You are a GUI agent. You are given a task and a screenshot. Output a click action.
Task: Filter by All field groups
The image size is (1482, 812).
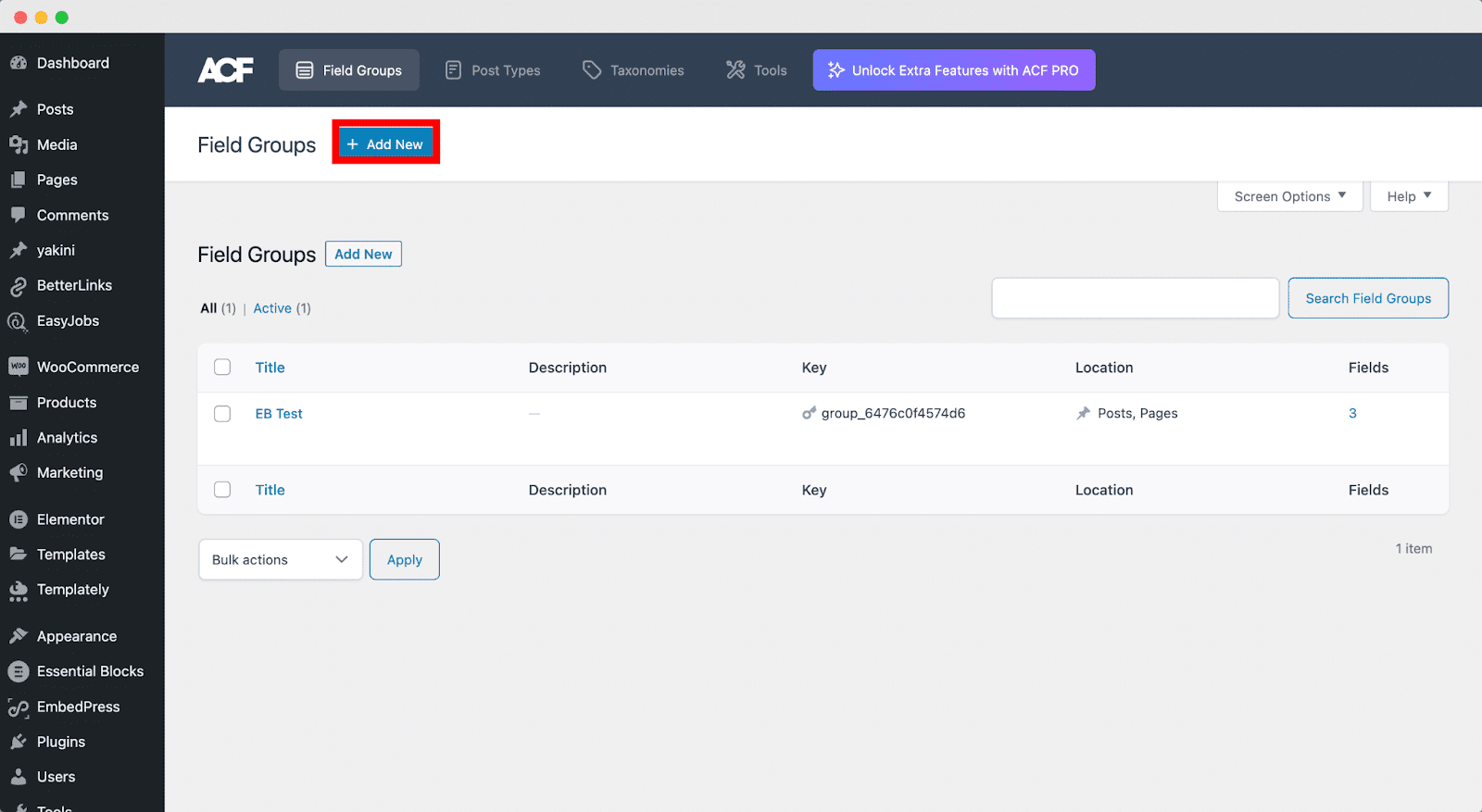point(208,308)
